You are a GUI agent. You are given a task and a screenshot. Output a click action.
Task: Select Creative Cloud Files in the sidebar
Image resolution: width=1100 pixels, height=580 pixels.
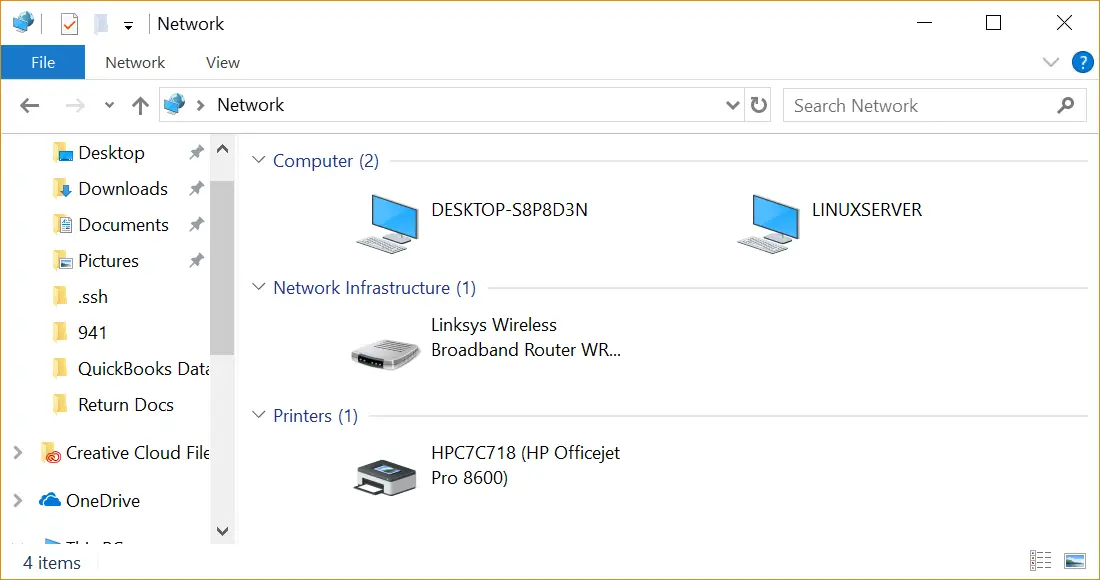pos(124,453)
